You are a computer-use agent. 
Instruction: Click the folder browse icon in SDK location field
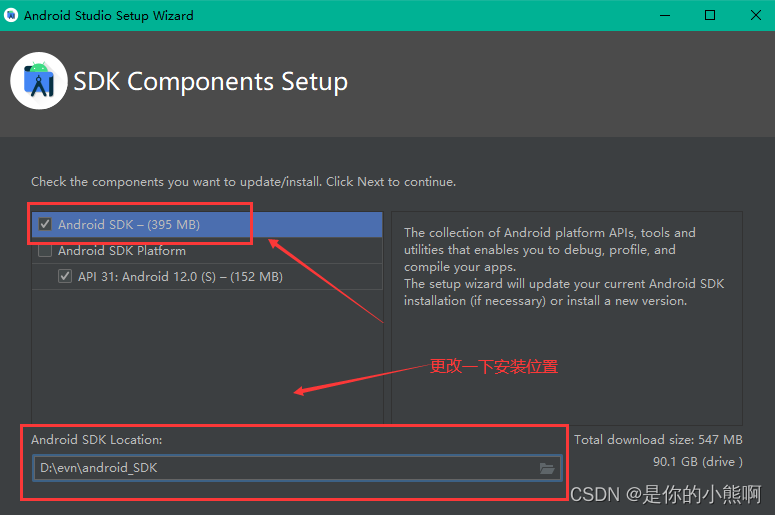(x=547, y=468)
